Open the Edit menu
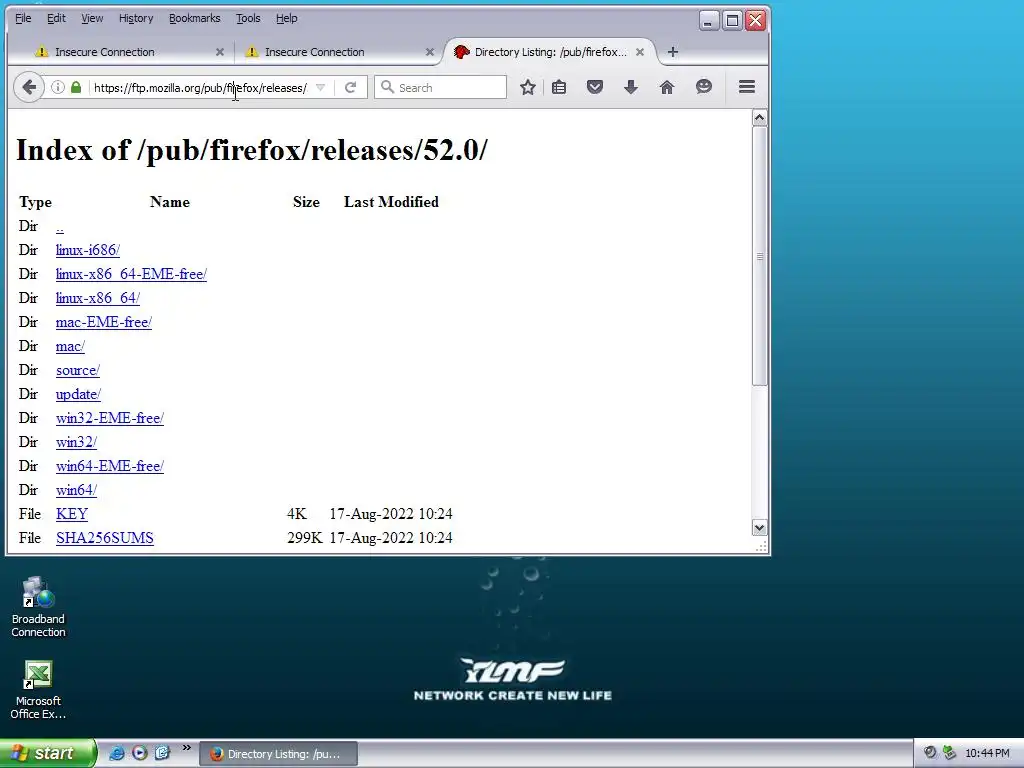The image size is (1024, 768). point(56,18)
